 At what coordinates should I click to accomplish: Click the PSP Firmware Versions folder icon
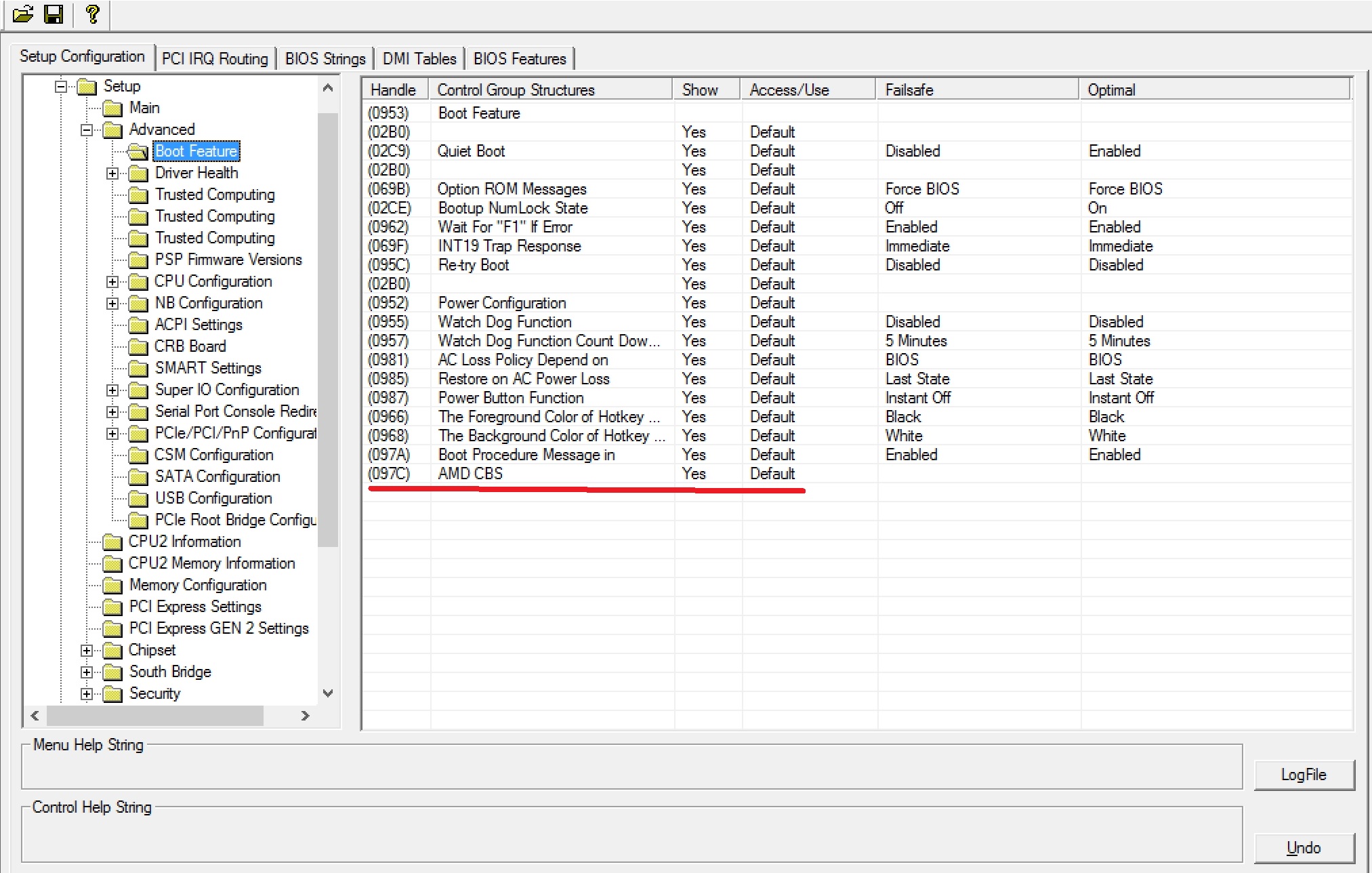[138, 260]
